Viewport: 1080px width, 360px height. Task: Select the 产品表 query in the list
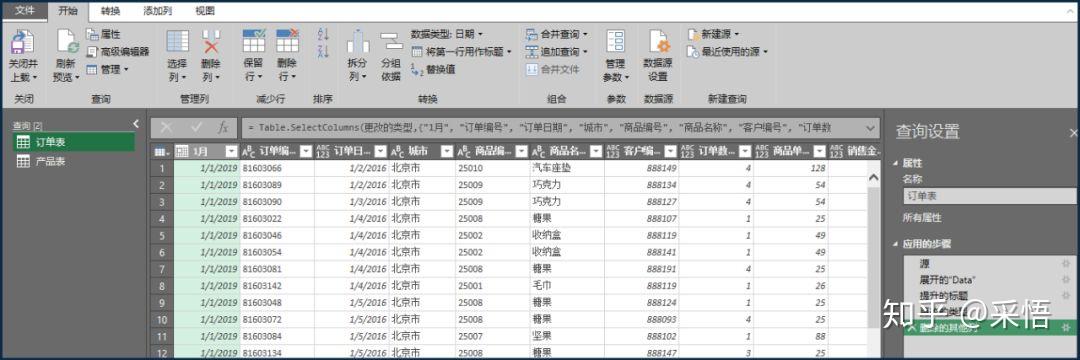(x=74, y=161)
